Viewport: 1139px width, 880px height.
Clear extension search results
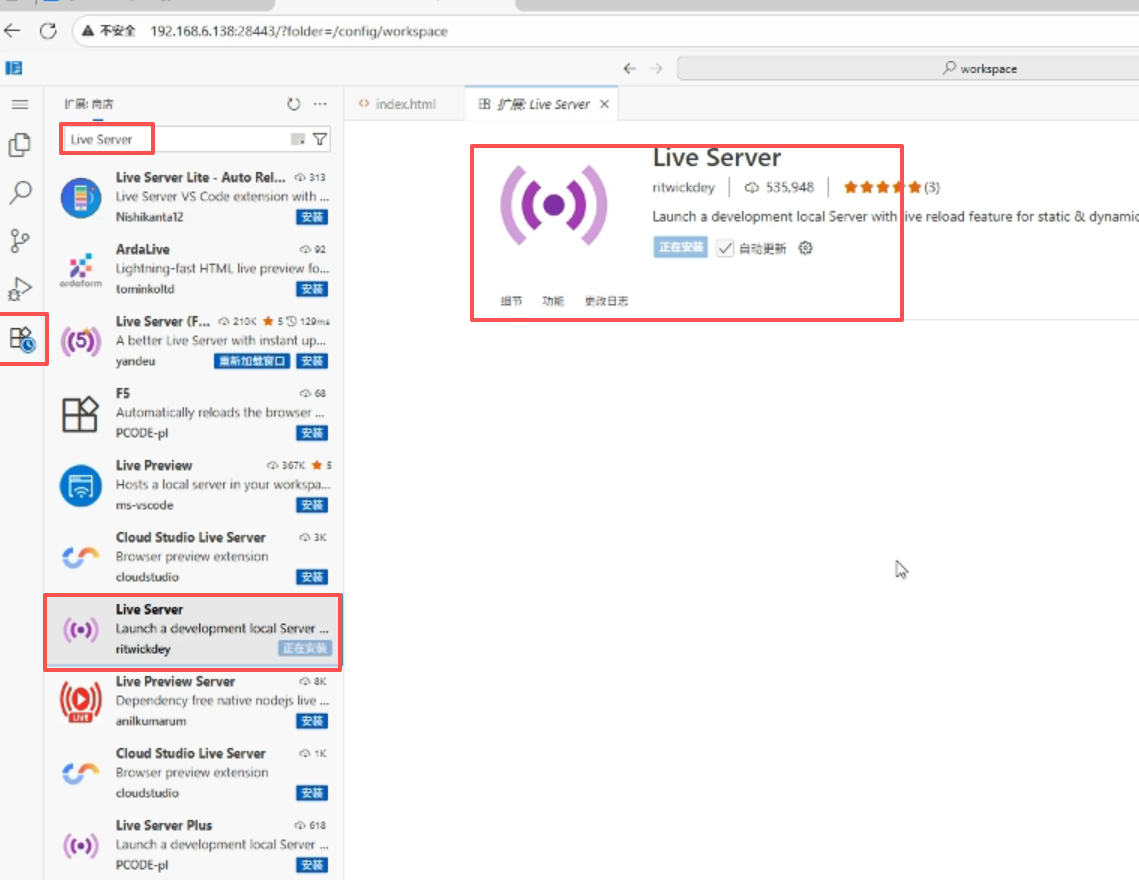tap(297, 140)
